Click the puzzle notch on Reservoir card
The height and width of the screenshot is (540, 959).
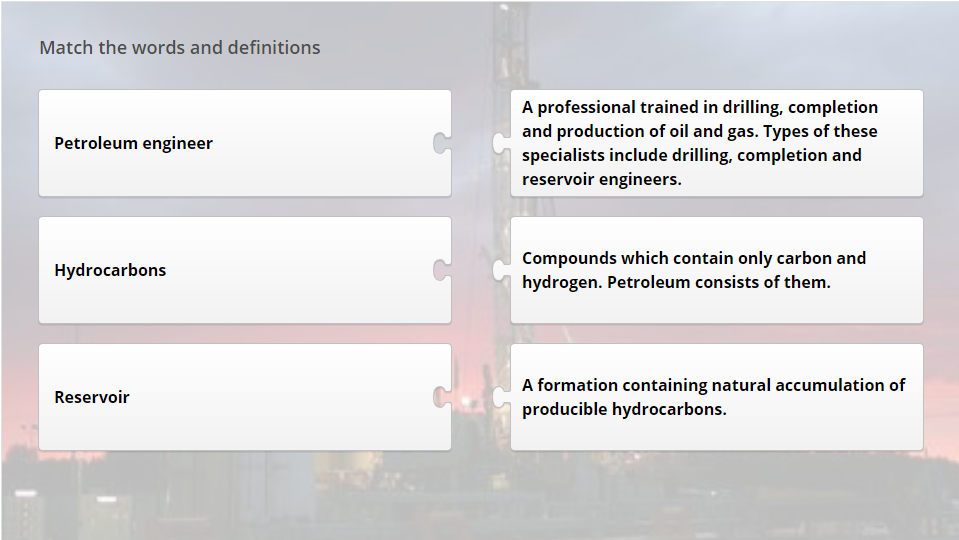coord(442,397)
